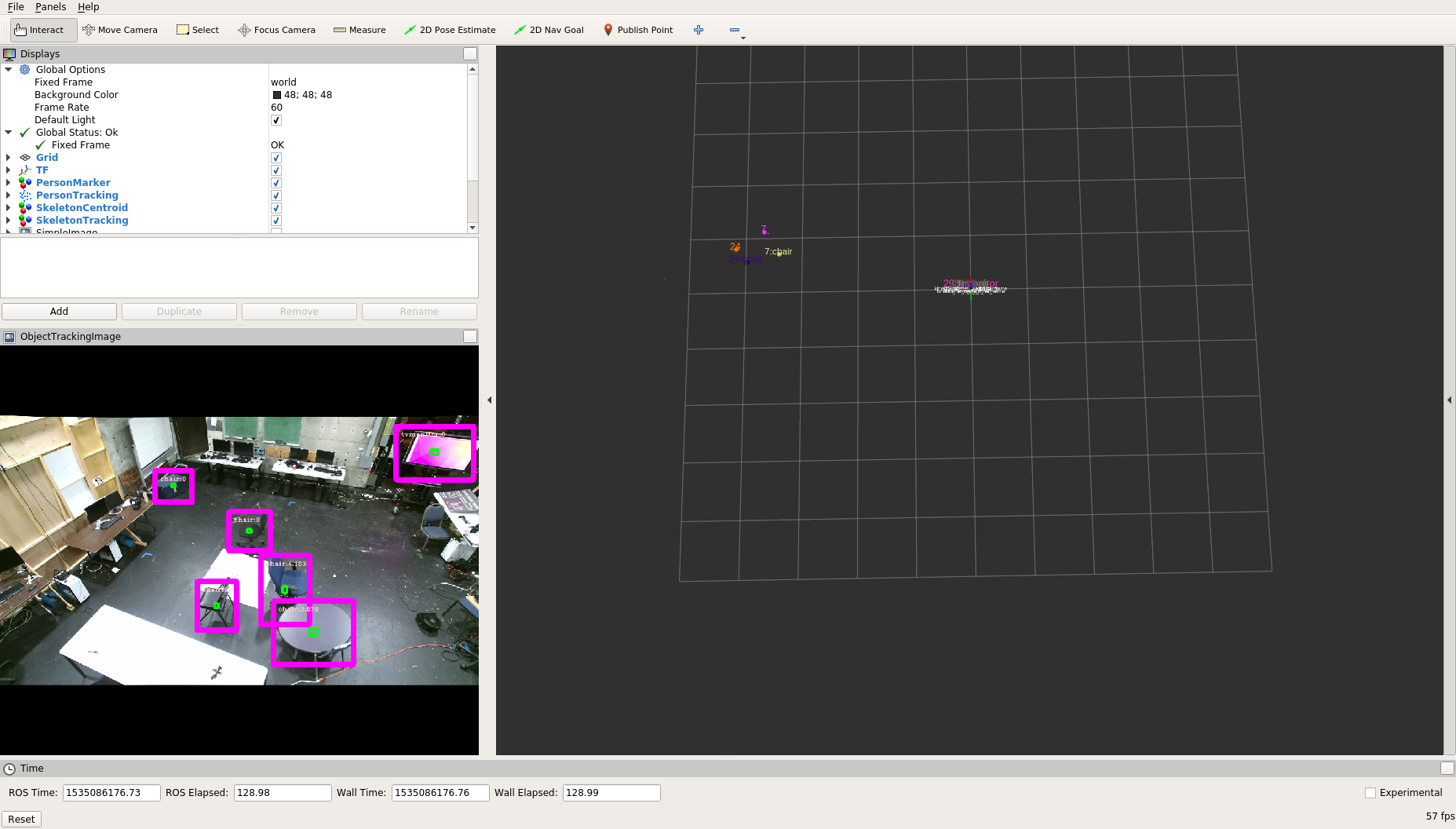Select the Interact tool
Screen dimensions: 1456x829
pyautogui.click(x=39, y=30)
